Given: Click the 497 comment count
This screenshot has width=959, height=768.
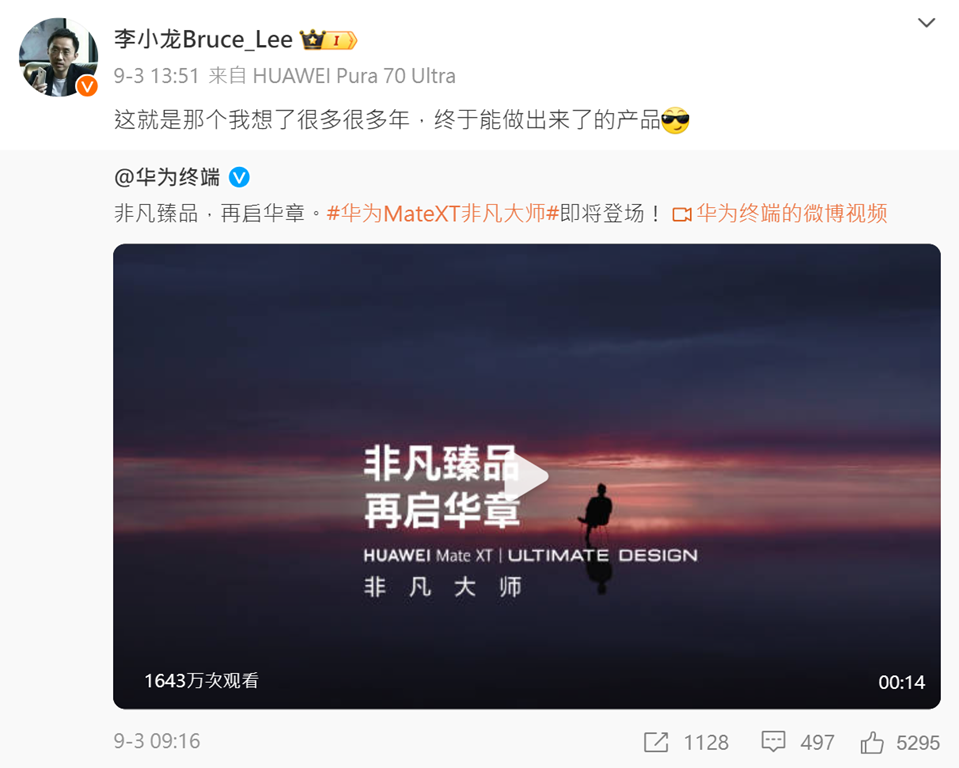Looking at the screenshot, I should (817, 742).
